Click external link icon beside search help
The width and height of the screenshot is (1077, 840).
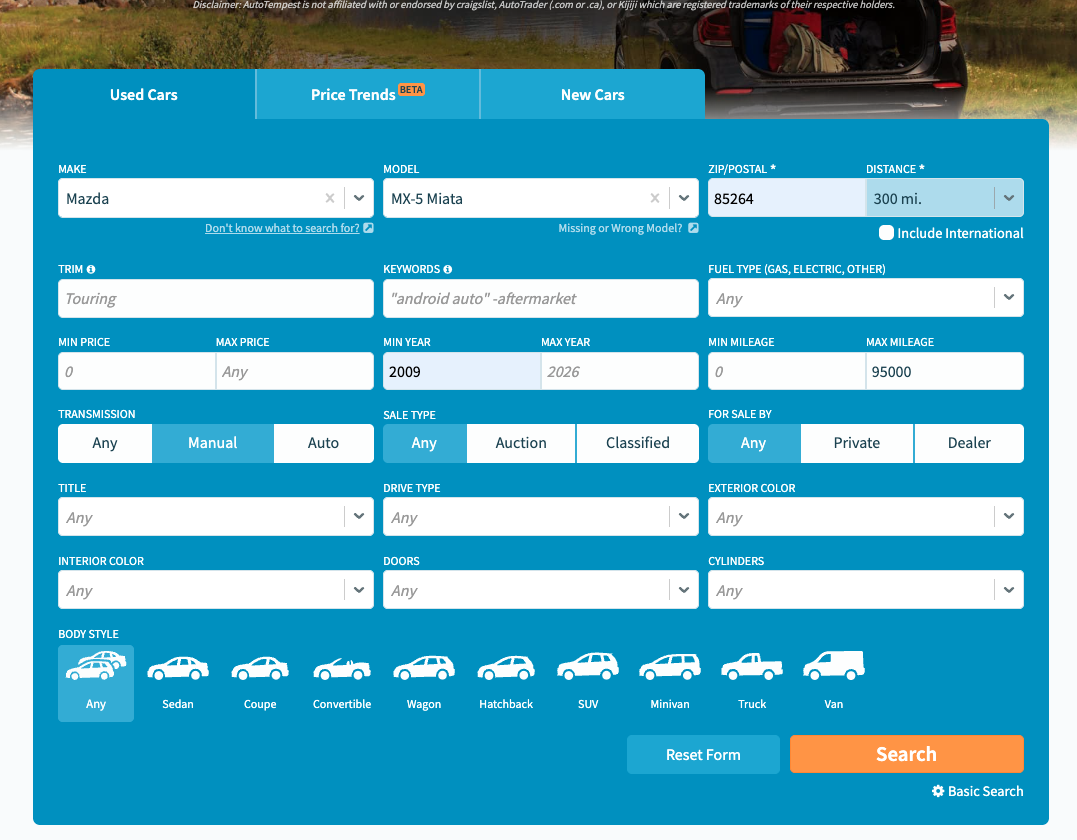pyautogui.click(x=369, y=228)
